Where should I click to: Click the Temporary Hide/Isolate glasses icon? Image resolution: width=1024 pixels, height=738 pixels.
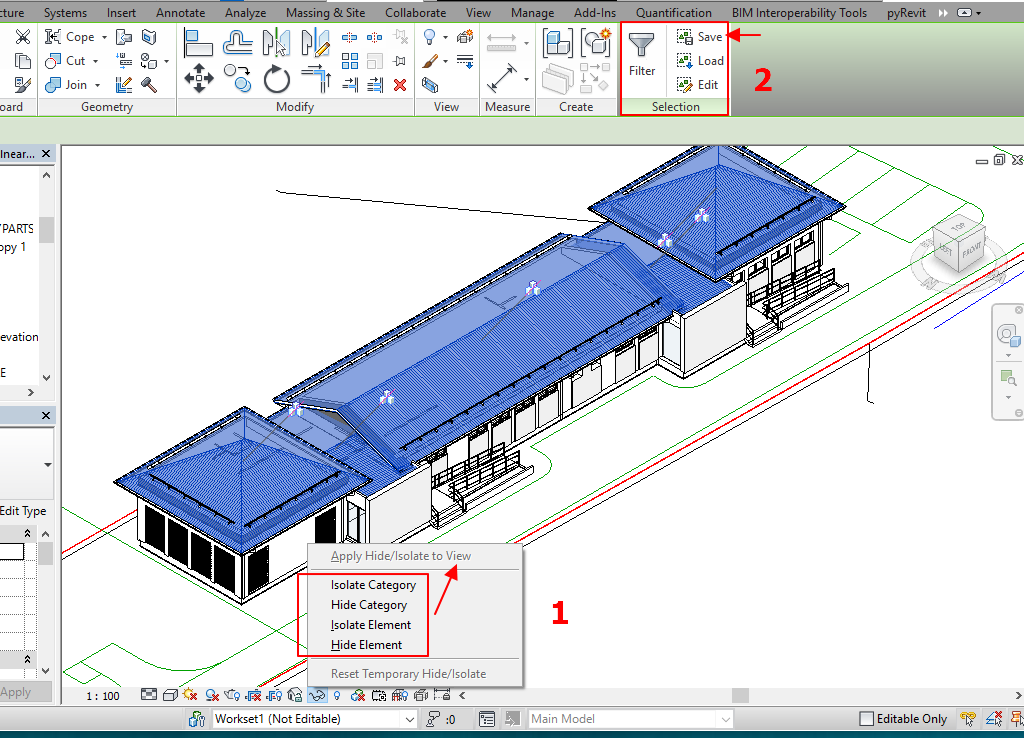click(318, 694)
